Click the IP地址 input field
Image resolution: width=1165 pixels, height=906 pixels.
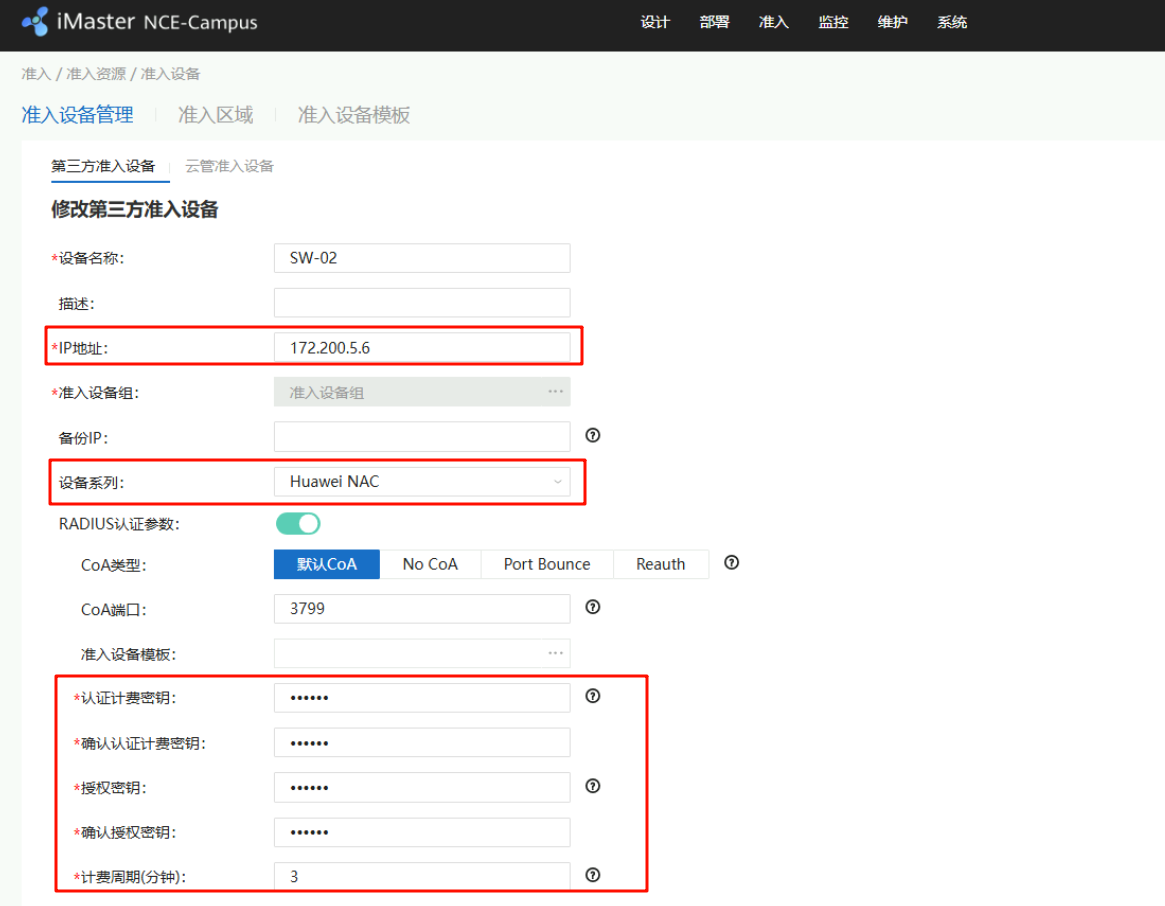pyautogui.click(x=422, y=347)
